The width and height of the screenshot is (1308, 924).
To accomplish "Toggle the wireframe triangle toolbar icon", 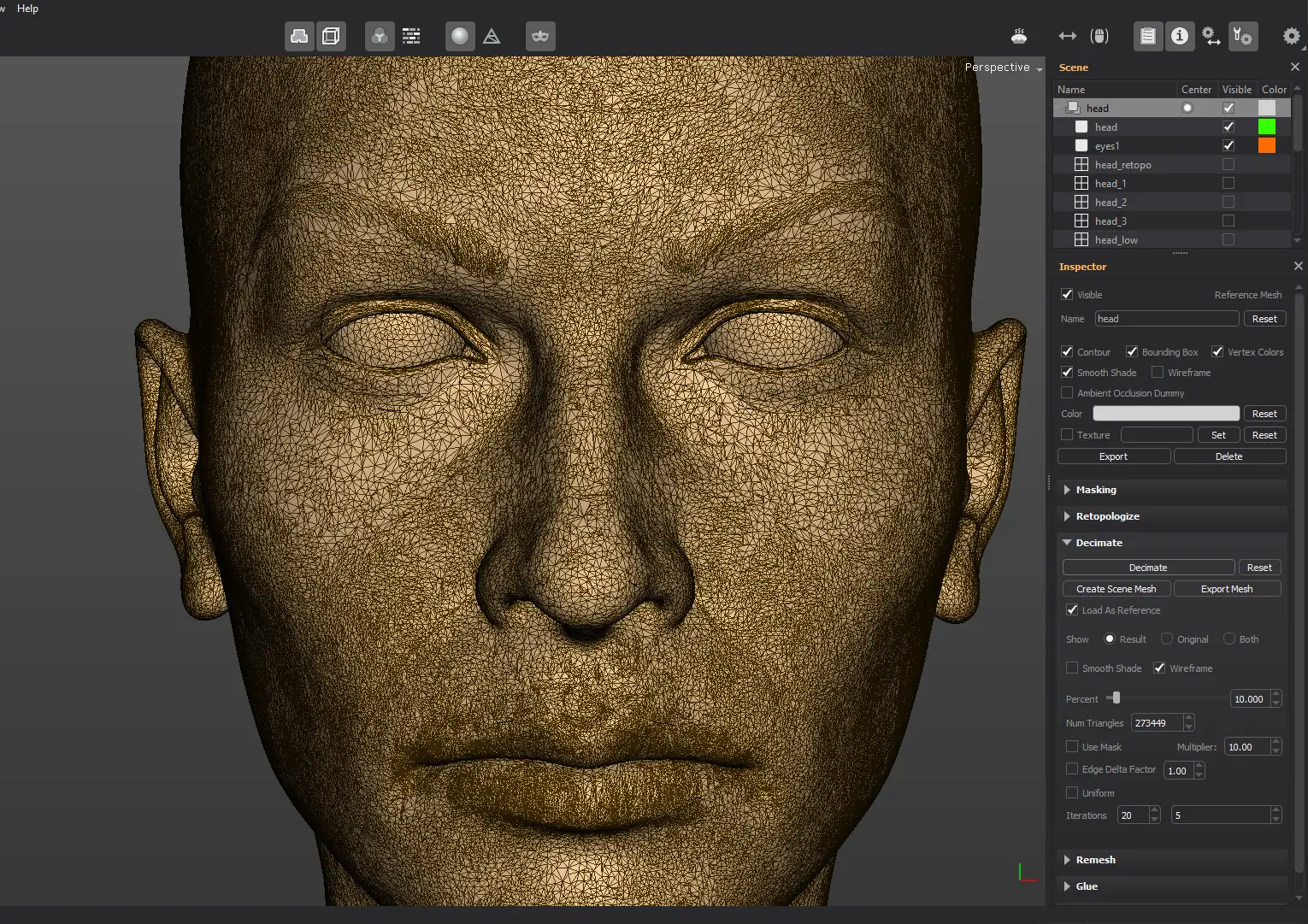I will 492,37.
